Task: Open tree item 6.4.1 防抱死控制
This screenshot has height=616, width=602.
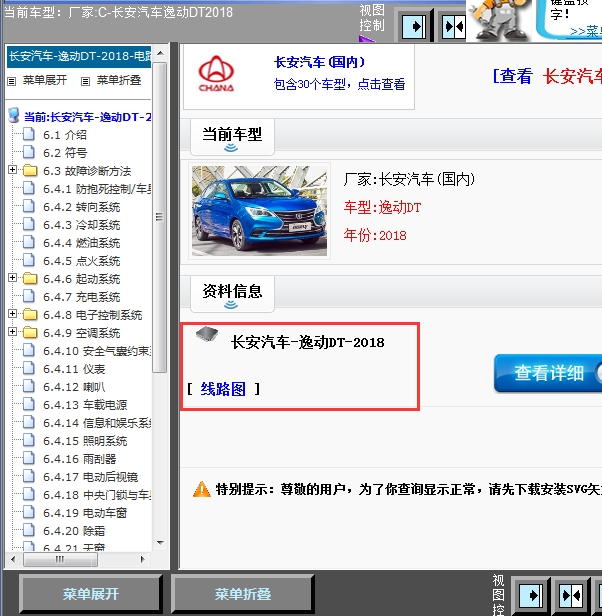Action: (97, 189)
